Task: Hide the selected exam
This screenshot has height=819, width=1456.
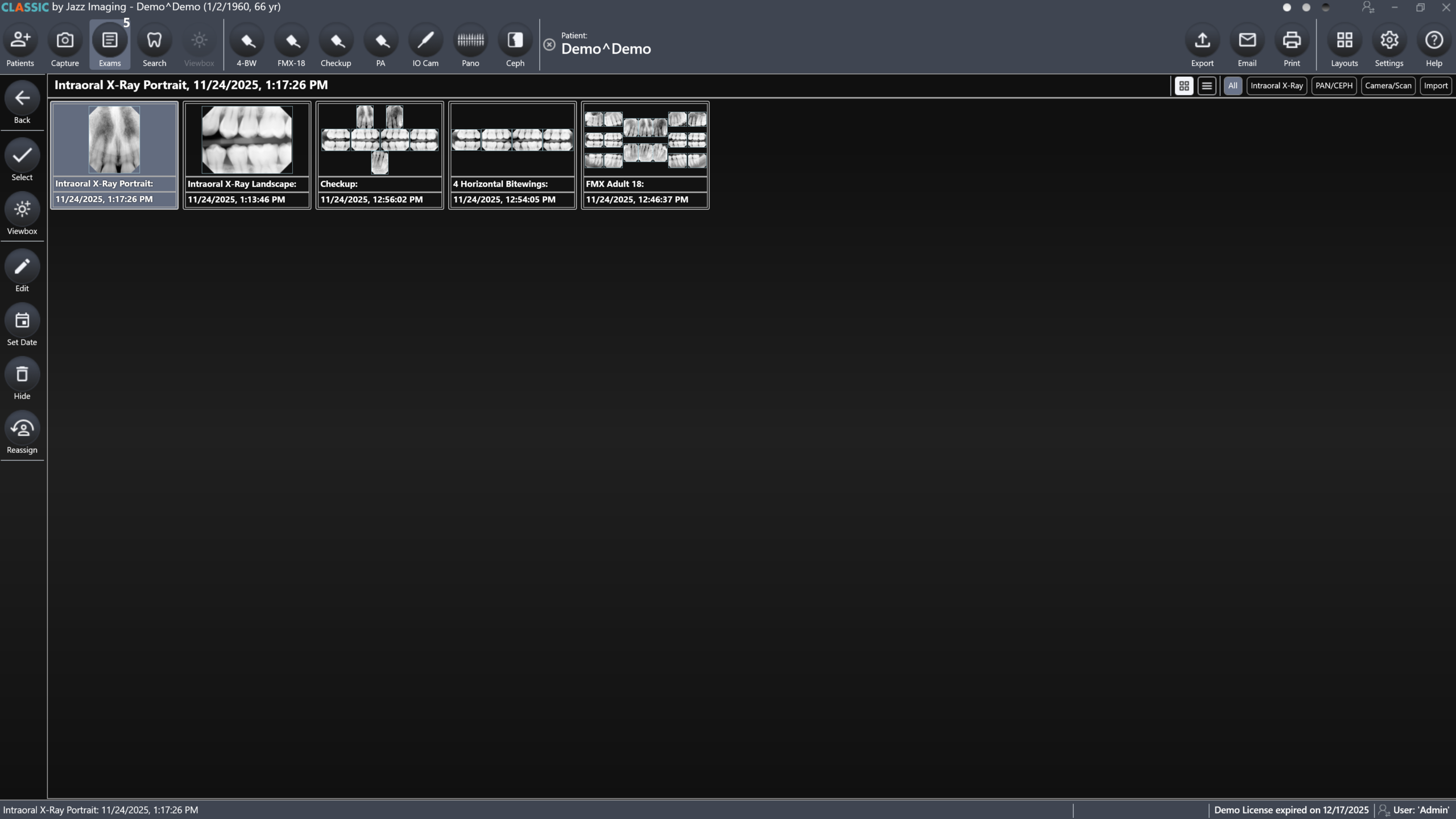Action: 22,375
